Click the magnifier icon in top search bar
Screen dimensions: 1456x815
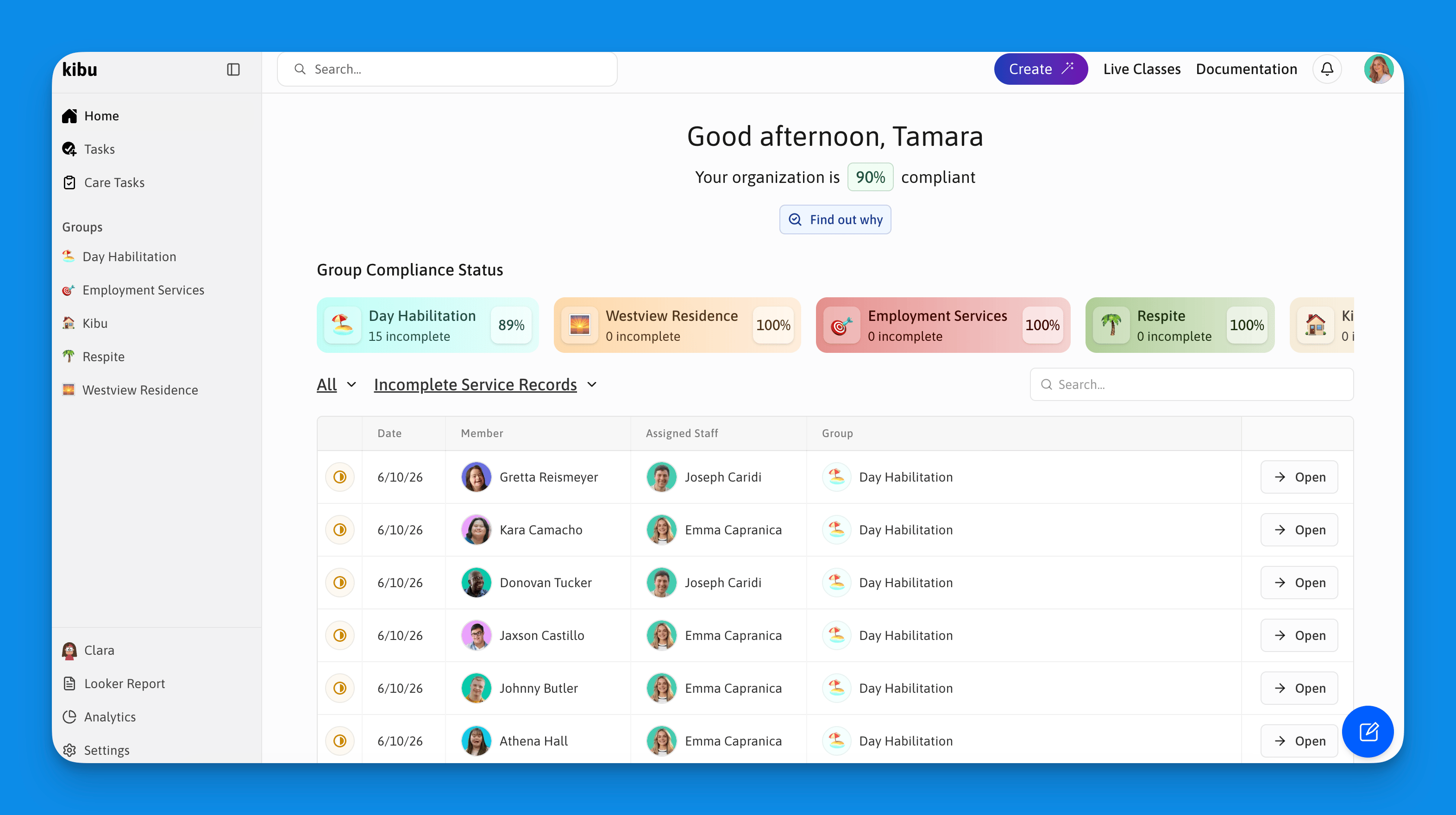tap(300, 69)
